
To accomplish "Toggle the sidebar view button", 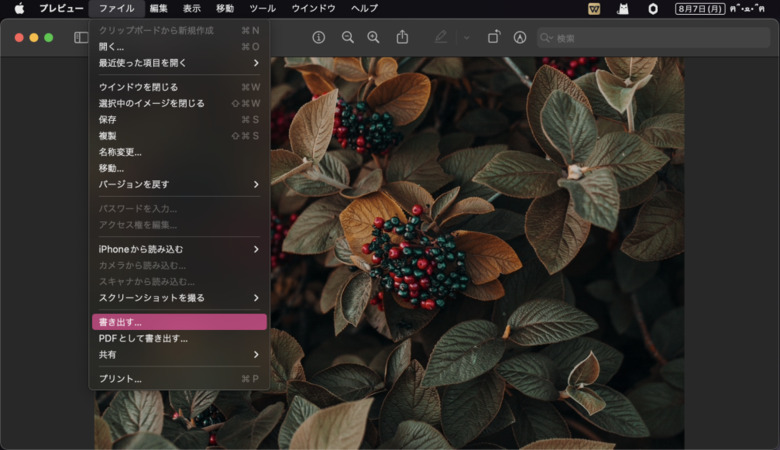I will click(x=81, y=38).
